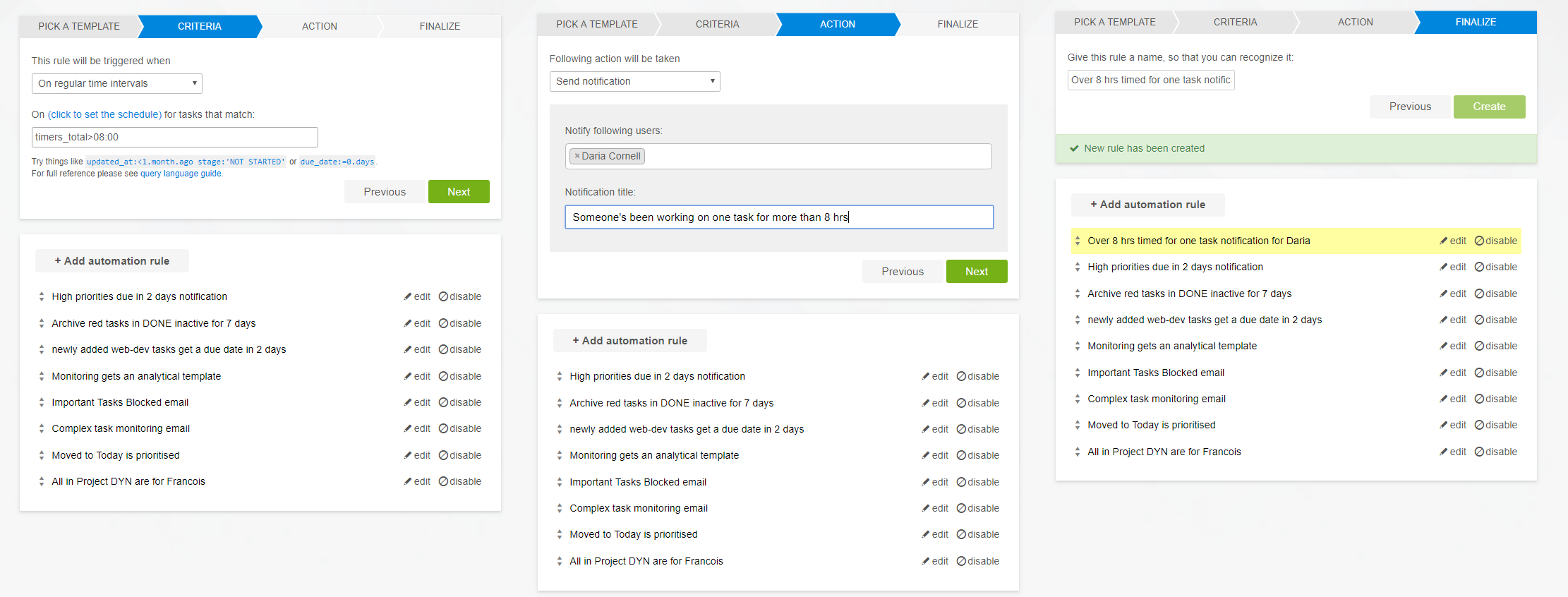Open the Notify following users selection box
Image resolution: width=1568 pixels, height=597 pixels.
point(812,157)
